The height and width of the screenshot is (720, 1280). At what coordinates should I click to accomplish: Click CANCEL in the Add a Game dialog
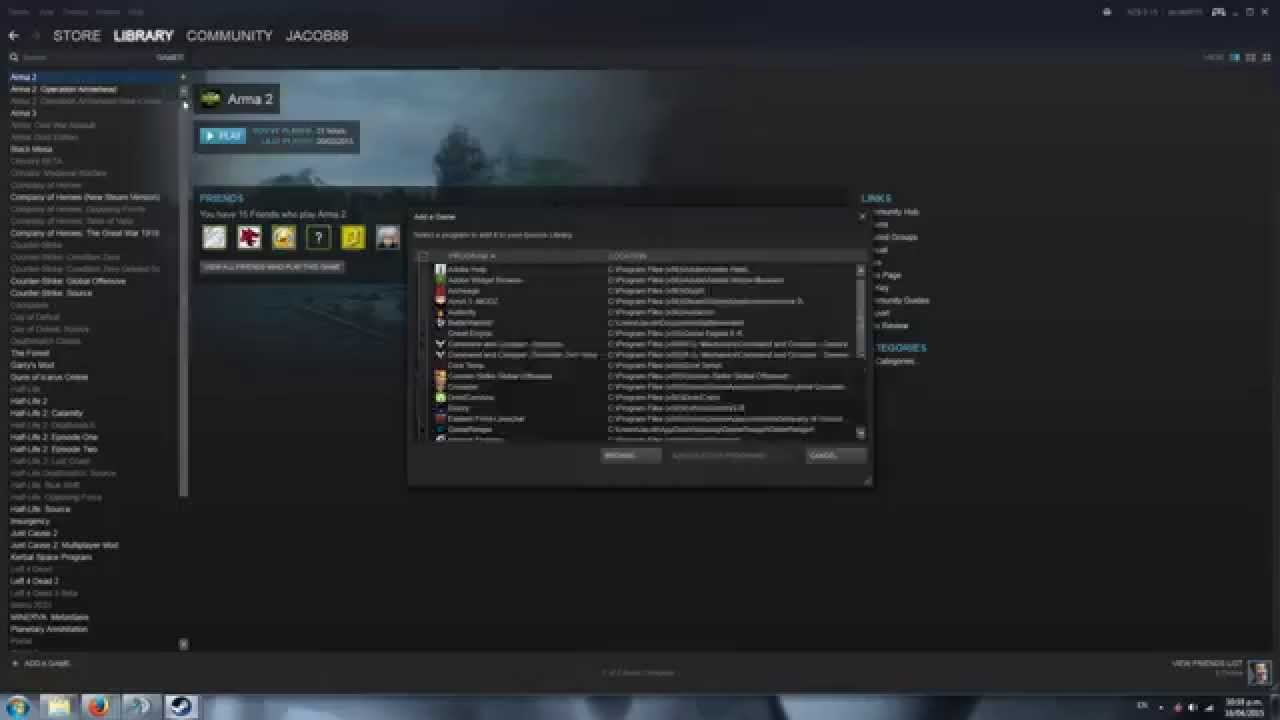tap(836, 455)
